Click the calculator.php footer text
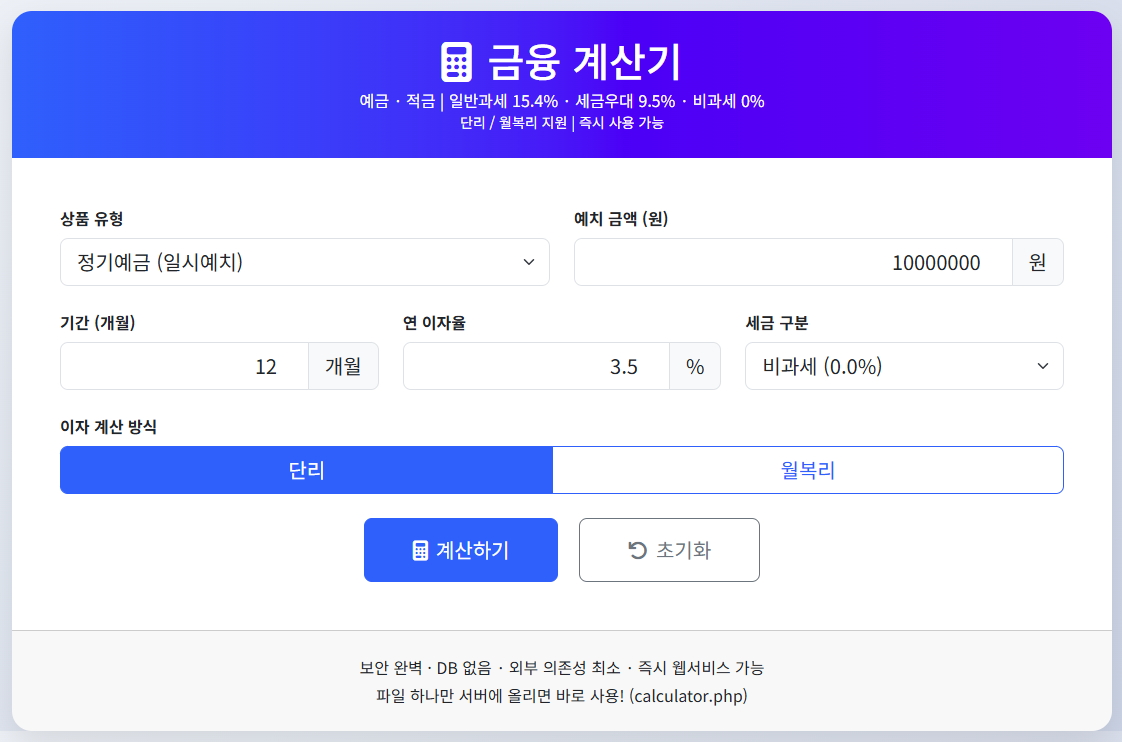The image size is (1122, 742). pyautogui.click(x=688, y=695)
